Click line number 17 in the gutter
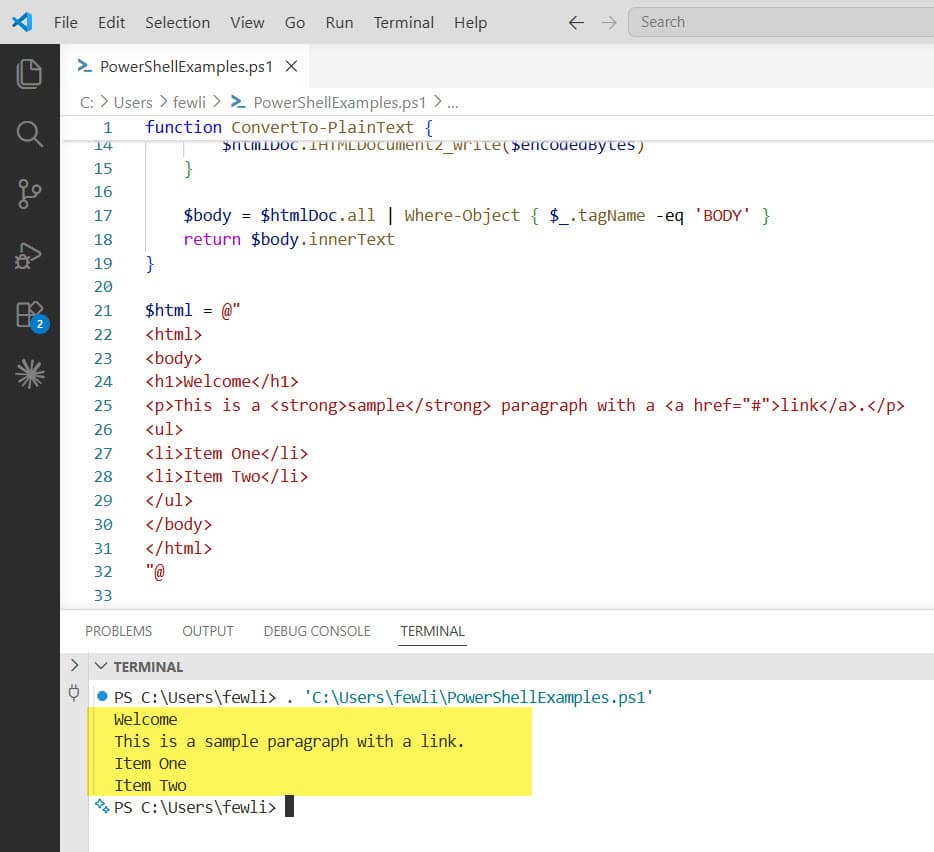Viewport: 934px width, 852px height. tap(102, 216)
